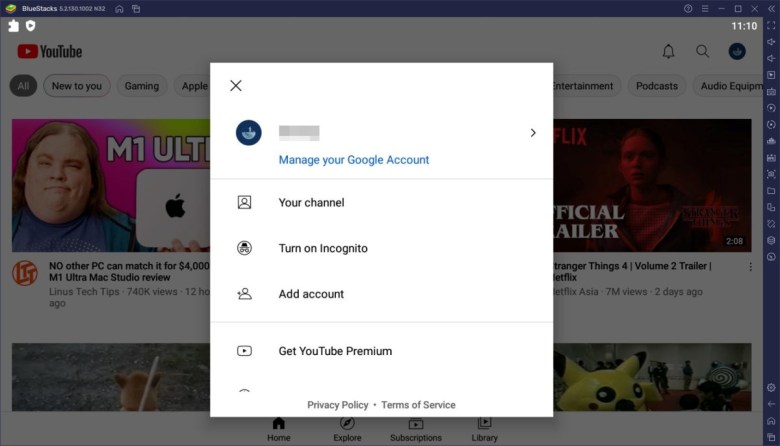Select the Podcasts filter chip

click(x=656, y=86)
